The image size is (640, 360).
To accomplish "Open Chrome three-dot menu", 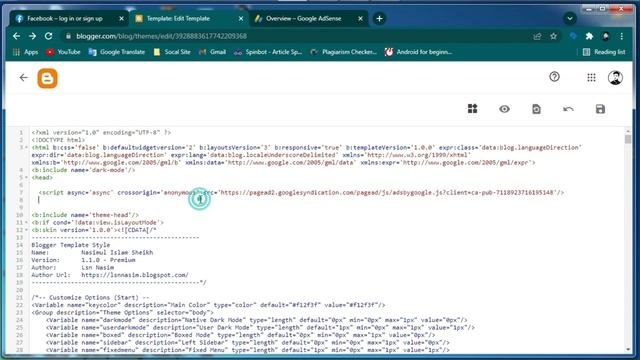I will (x=622, y=36).
